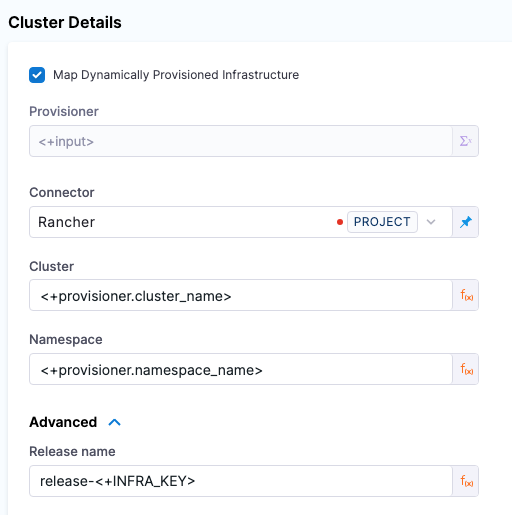The height and width of the screenshot is (515, 512).
Task: Click the expression f(x) icon for Release name
Action: click(466, 481)
